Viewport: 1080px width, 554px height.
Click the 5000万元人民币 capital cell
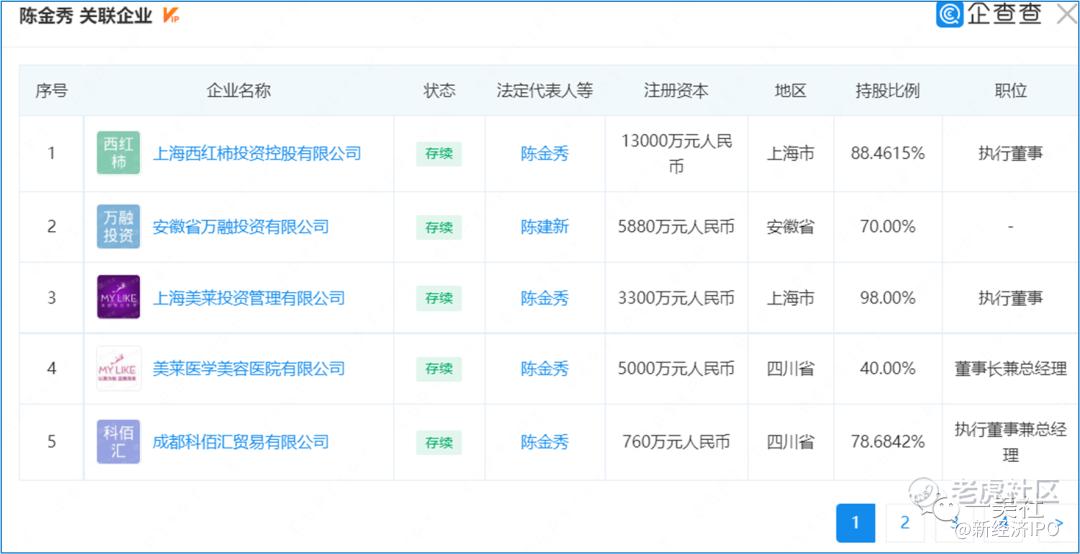pyautogui.click(x=676, y=369)
